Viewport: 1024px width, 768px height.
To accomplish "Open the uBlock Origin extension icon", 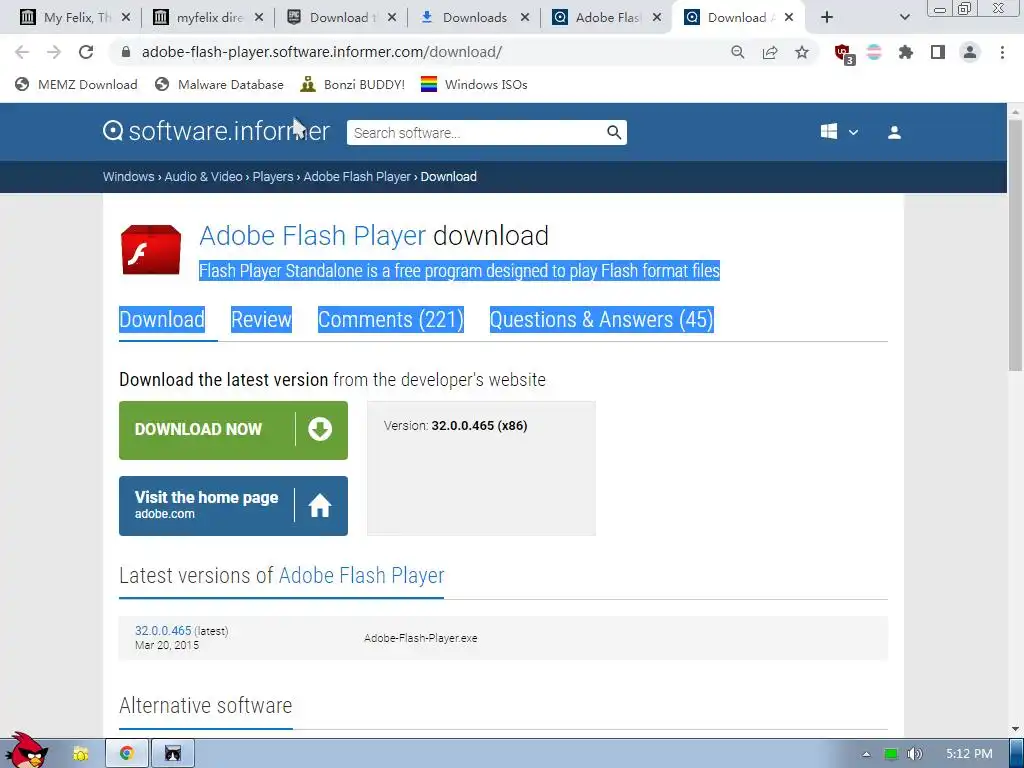I will pyautogui.click(x=843, y=53).
